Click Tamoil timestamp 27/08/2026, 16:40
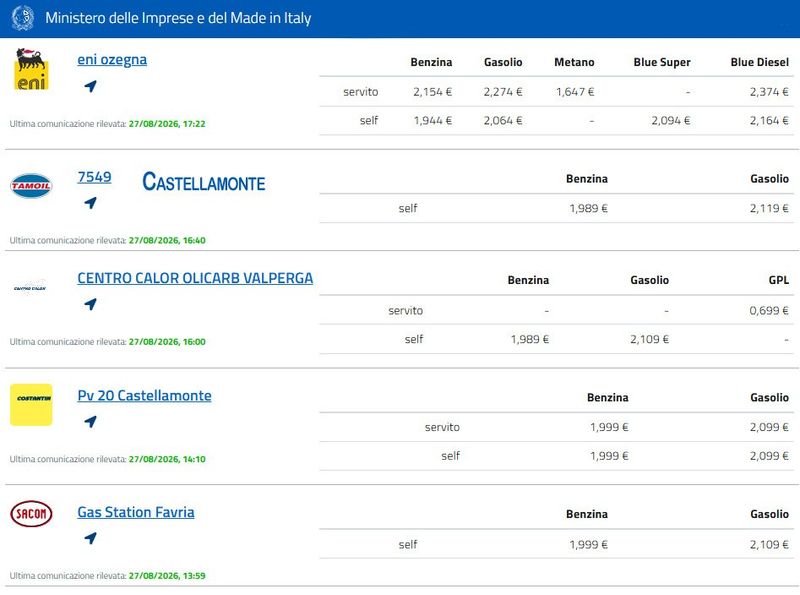800x595 pixels. pos(167,240)
